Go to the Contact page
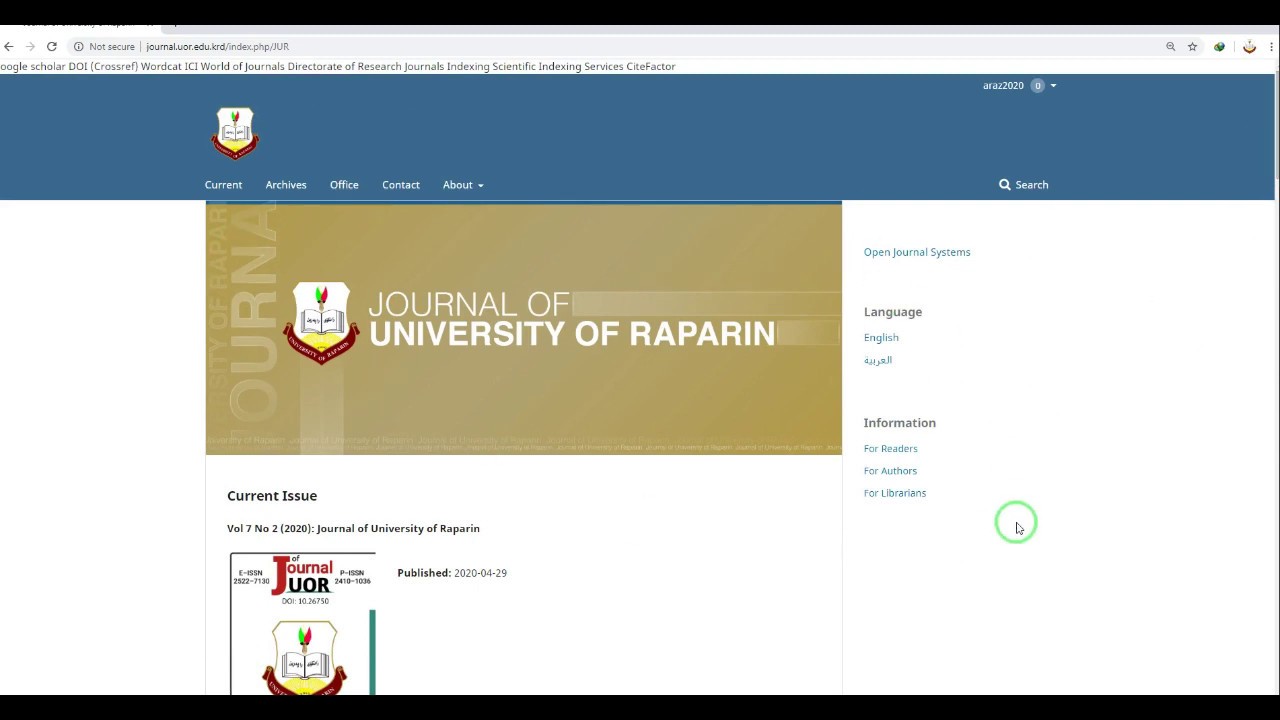This screenshot has width=1280, height=720. [401, 185]
